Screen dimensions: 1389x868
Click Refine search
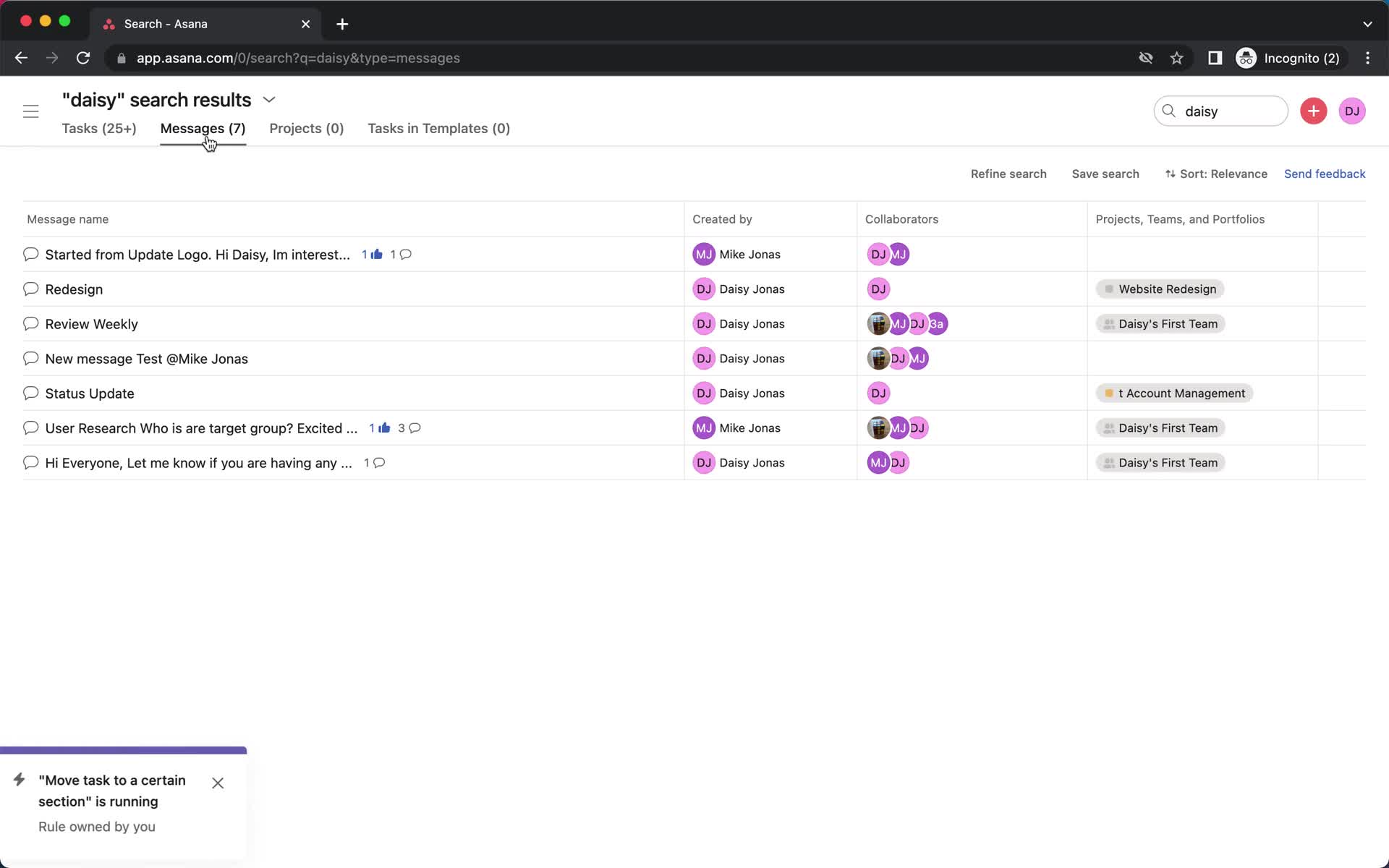(x=1008, y=174)
